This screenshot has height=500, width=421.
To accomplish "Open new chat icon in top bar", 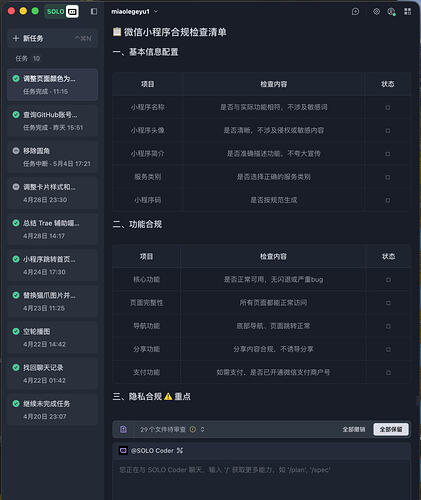I will point(356,12).
